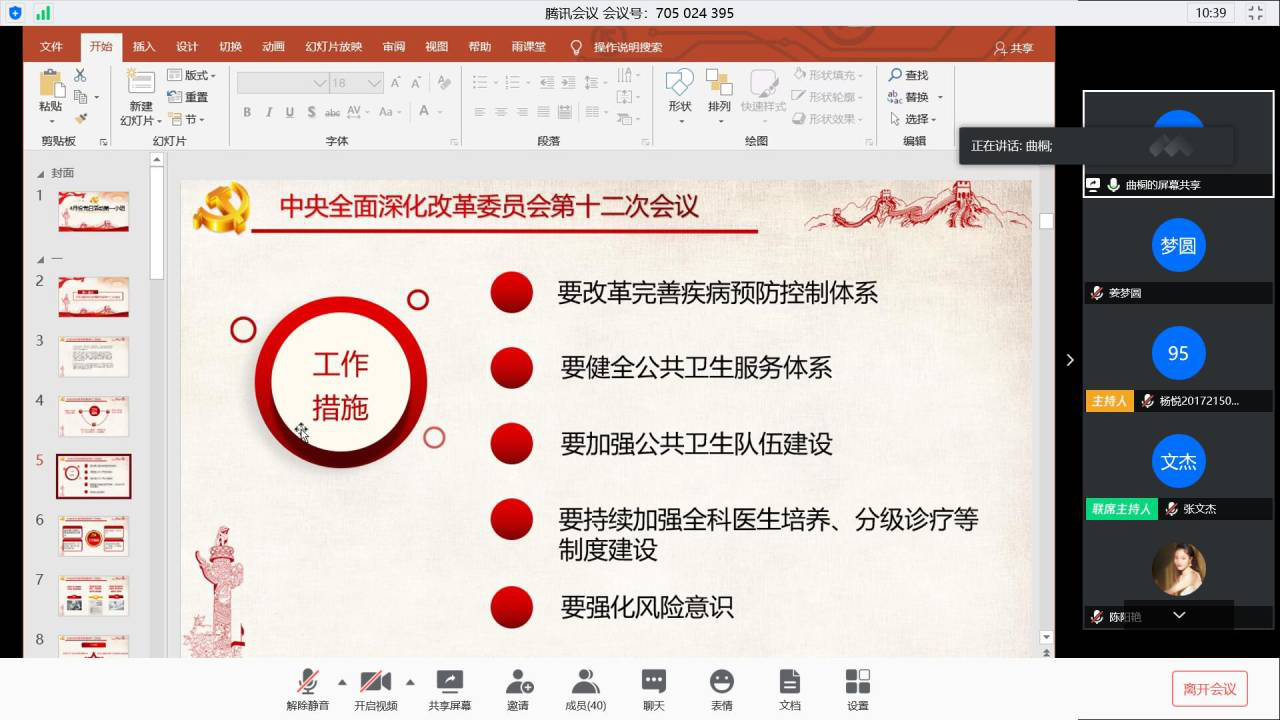Exit full screen mode icon
Screen dimensions: 1280x720
[x=1255, y=13]
